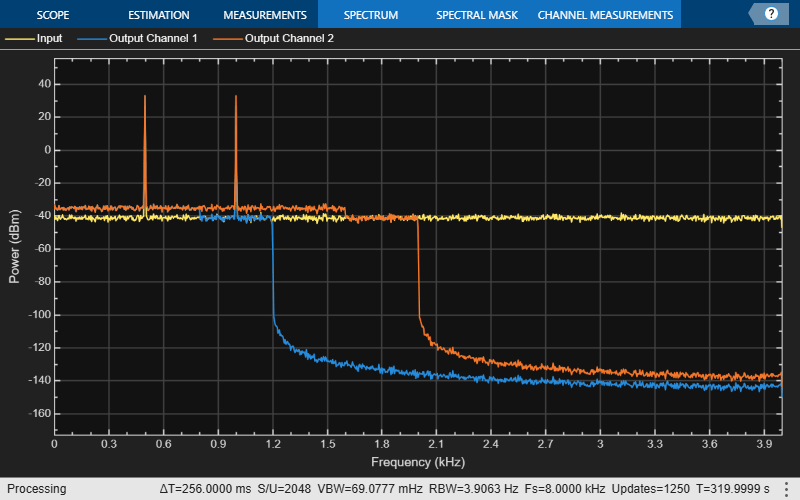
Task: Click the RBW=3.9063 Hz status readout
Action: pos(473,489)
